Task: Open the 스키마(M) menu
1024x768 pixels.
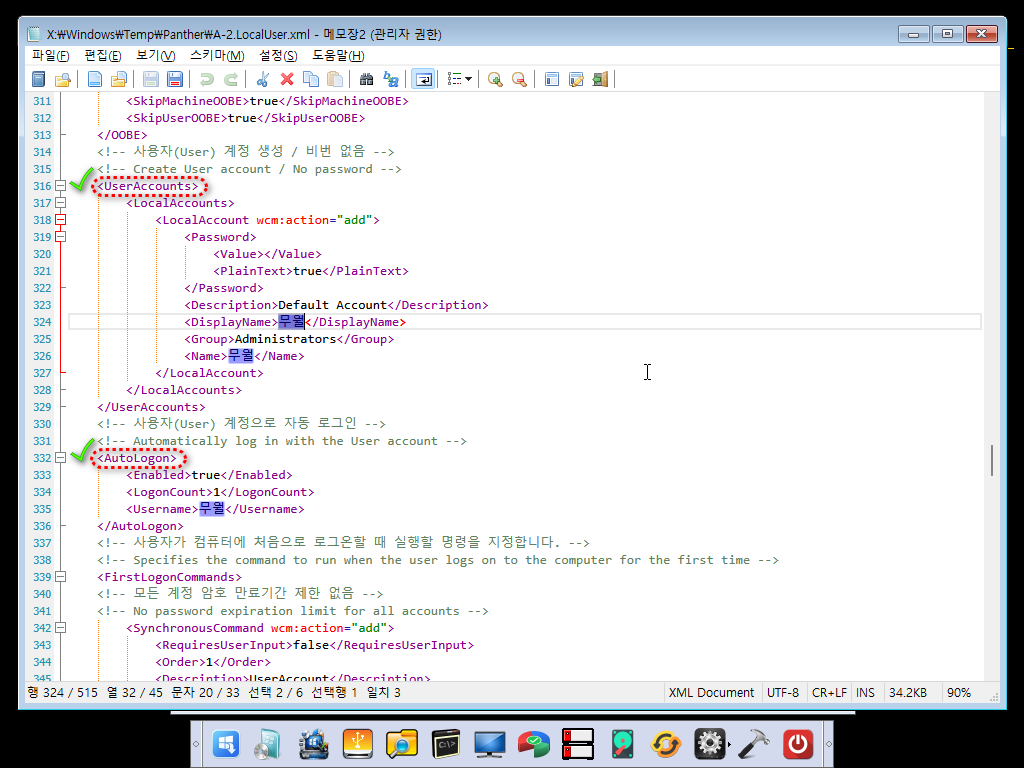Action: click(217, 56)
